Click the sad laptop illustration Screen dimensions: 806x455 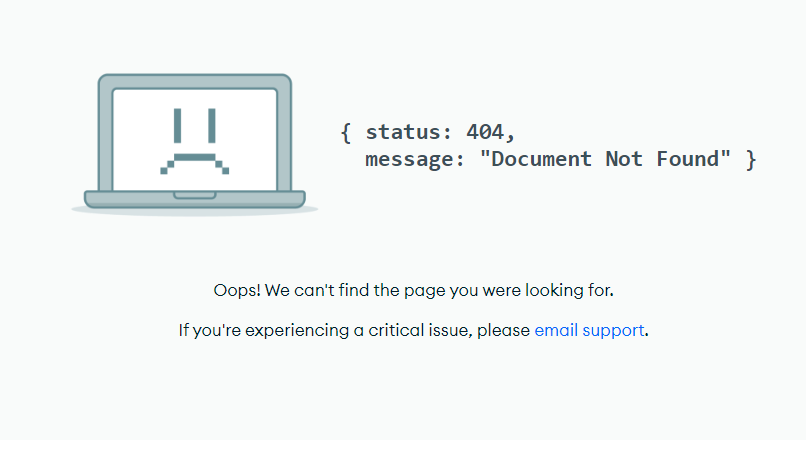click(195, 142)
